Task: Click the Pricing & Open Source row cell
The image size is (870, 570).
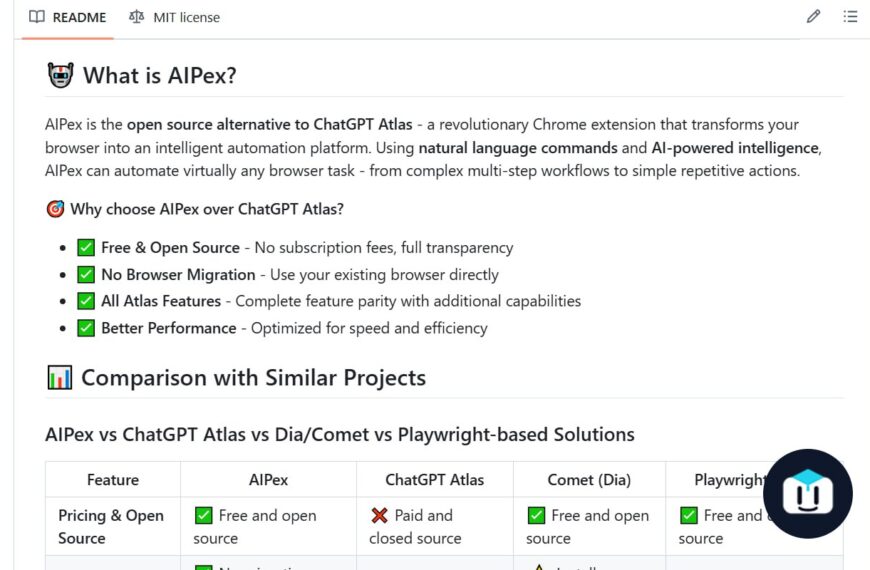Action: click(111, 527)
